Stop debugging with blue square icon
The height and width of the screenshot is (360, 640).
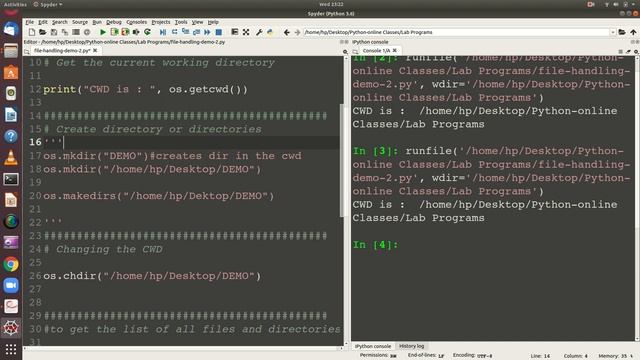tap(219, 32)
